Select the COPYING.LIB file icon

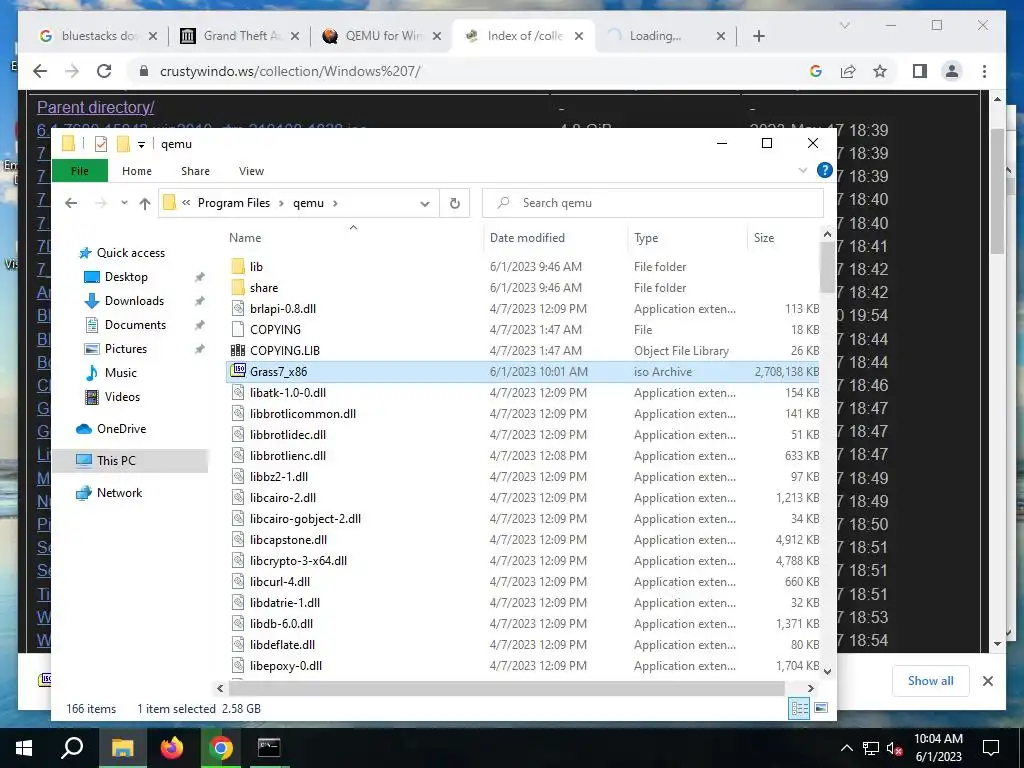pos(238,350)
